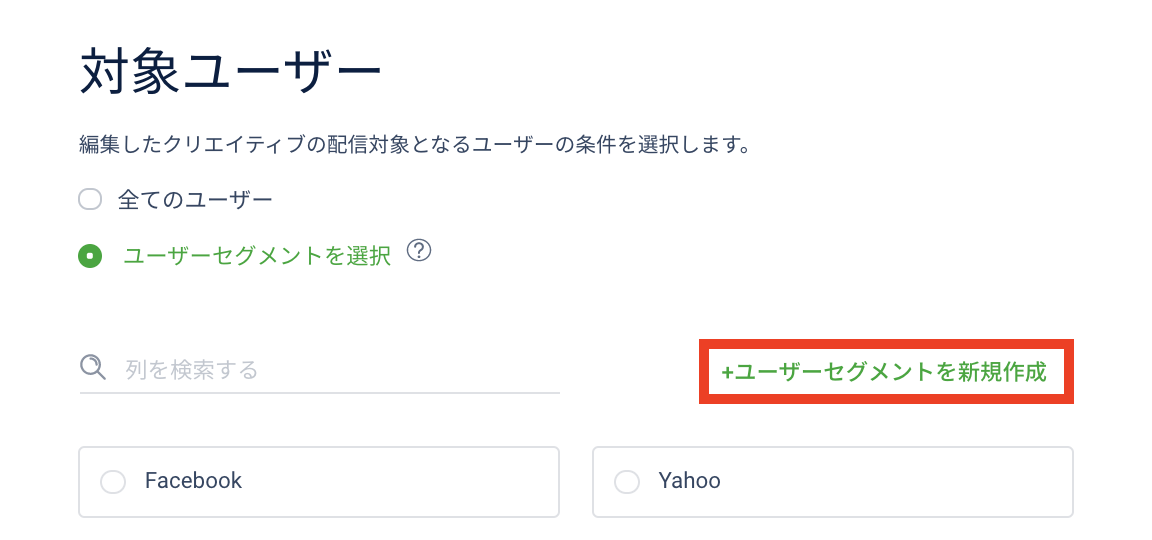
Task: Select the Facebook segment card
Action: [x=319, y=482]
